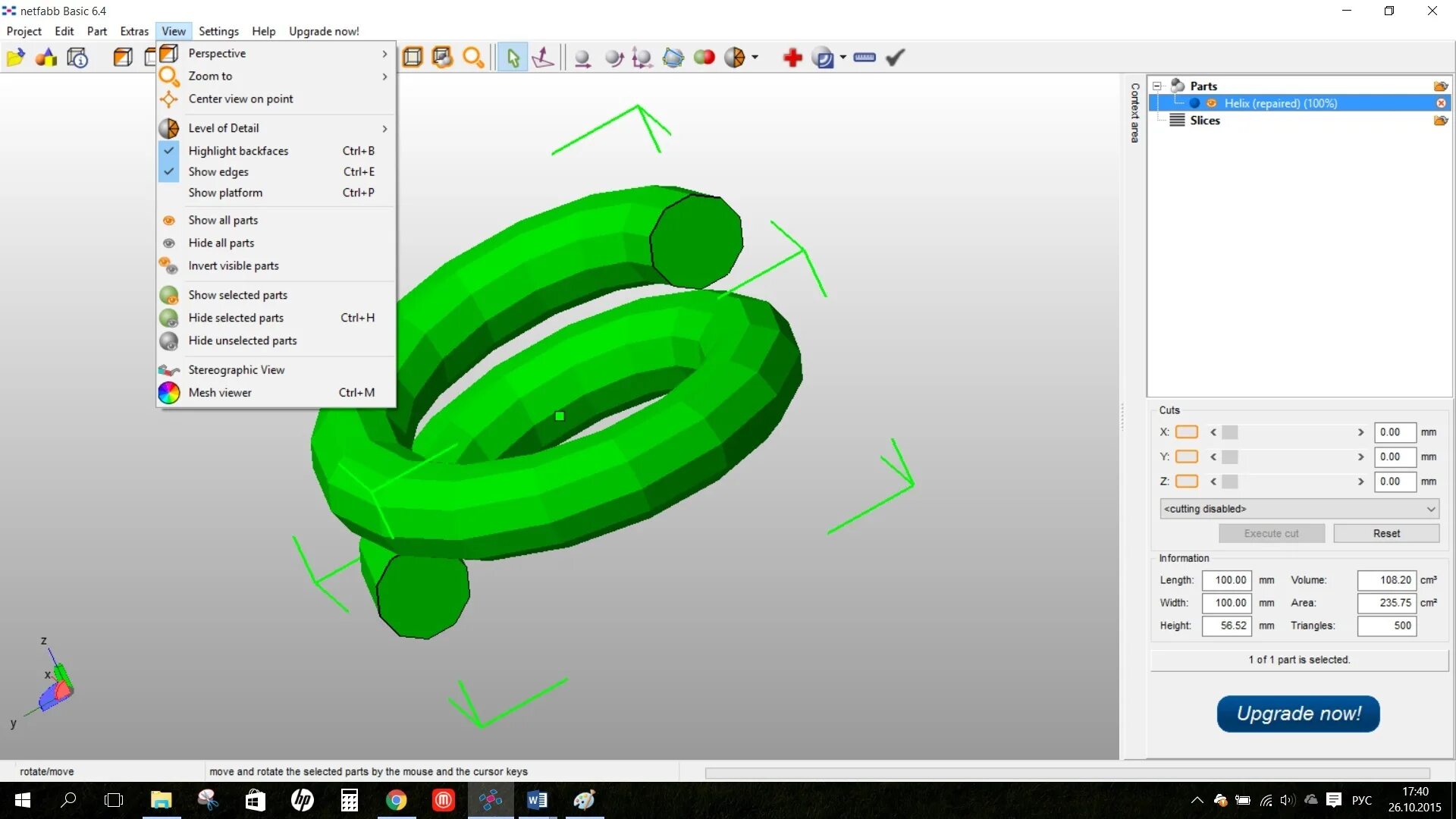This screenshot has height=819, width=1456.
Task: Click the Upgrade now! button
Action: [1298, 714]
